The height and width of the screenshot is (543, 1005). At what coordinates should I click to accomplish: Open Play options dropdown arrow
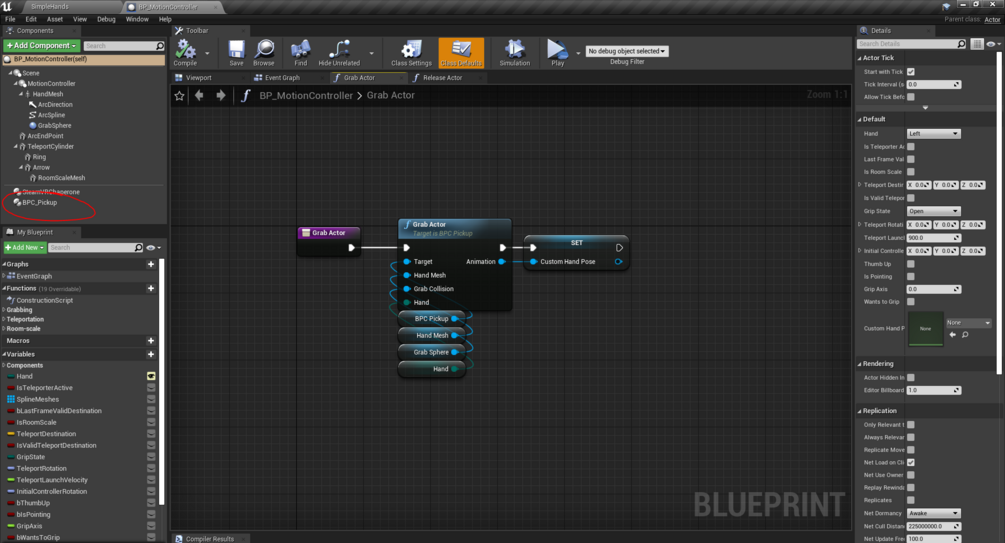coord(578,53)
